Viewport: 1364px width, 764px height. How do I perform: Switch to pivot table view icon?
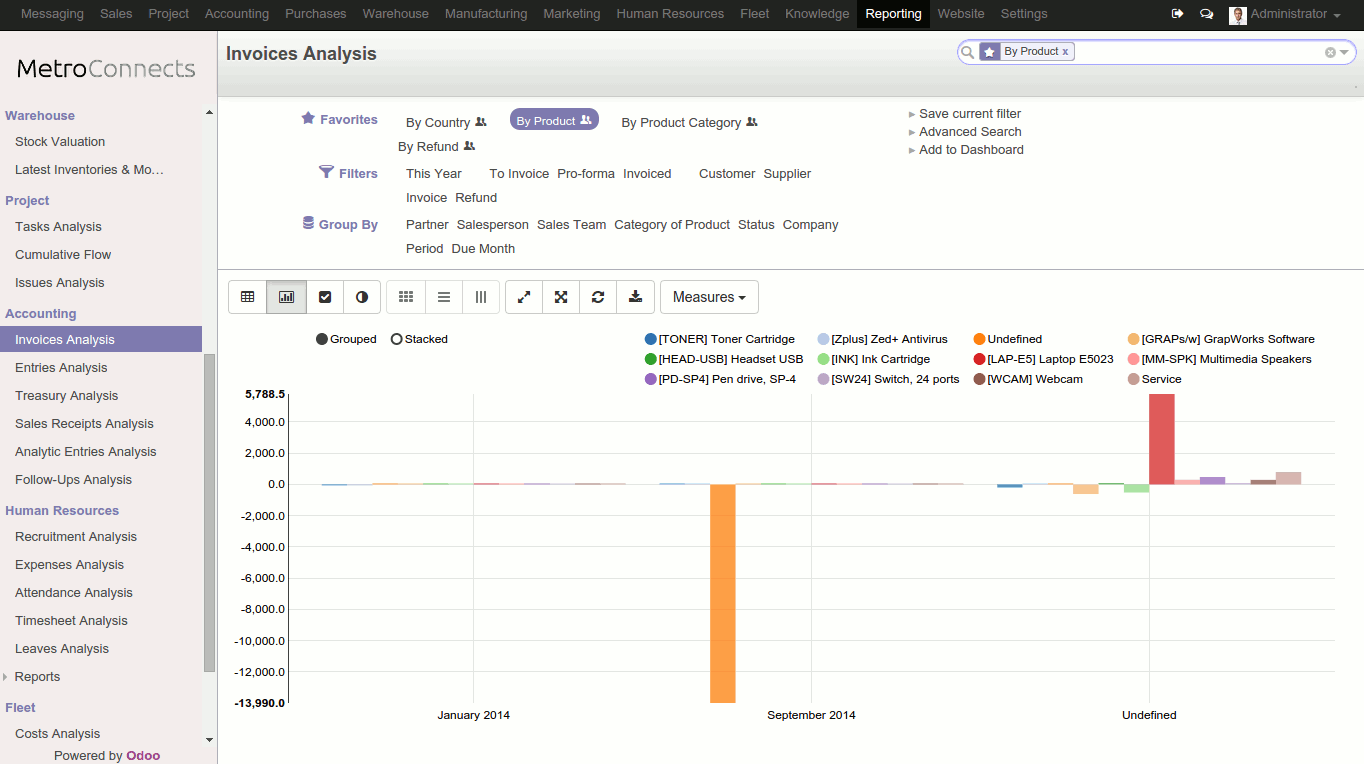[247, 297]
